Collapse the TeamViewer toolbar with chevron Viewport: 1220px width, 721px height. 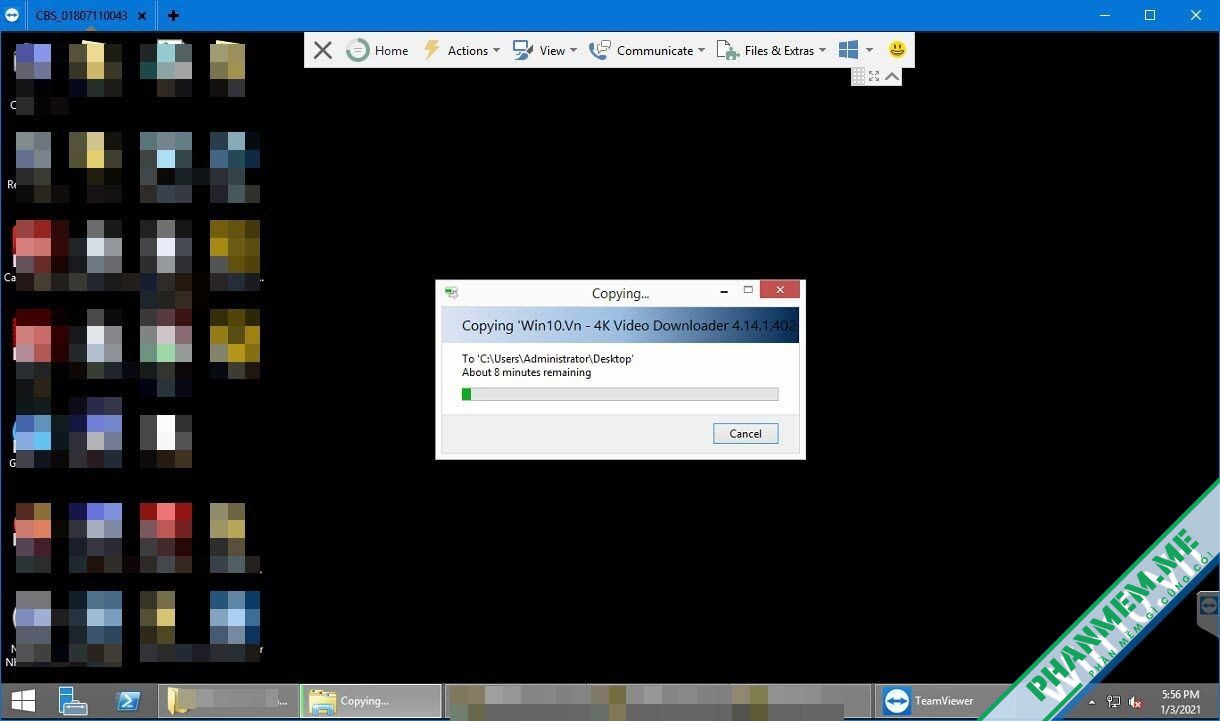click(x=892, y=76)
